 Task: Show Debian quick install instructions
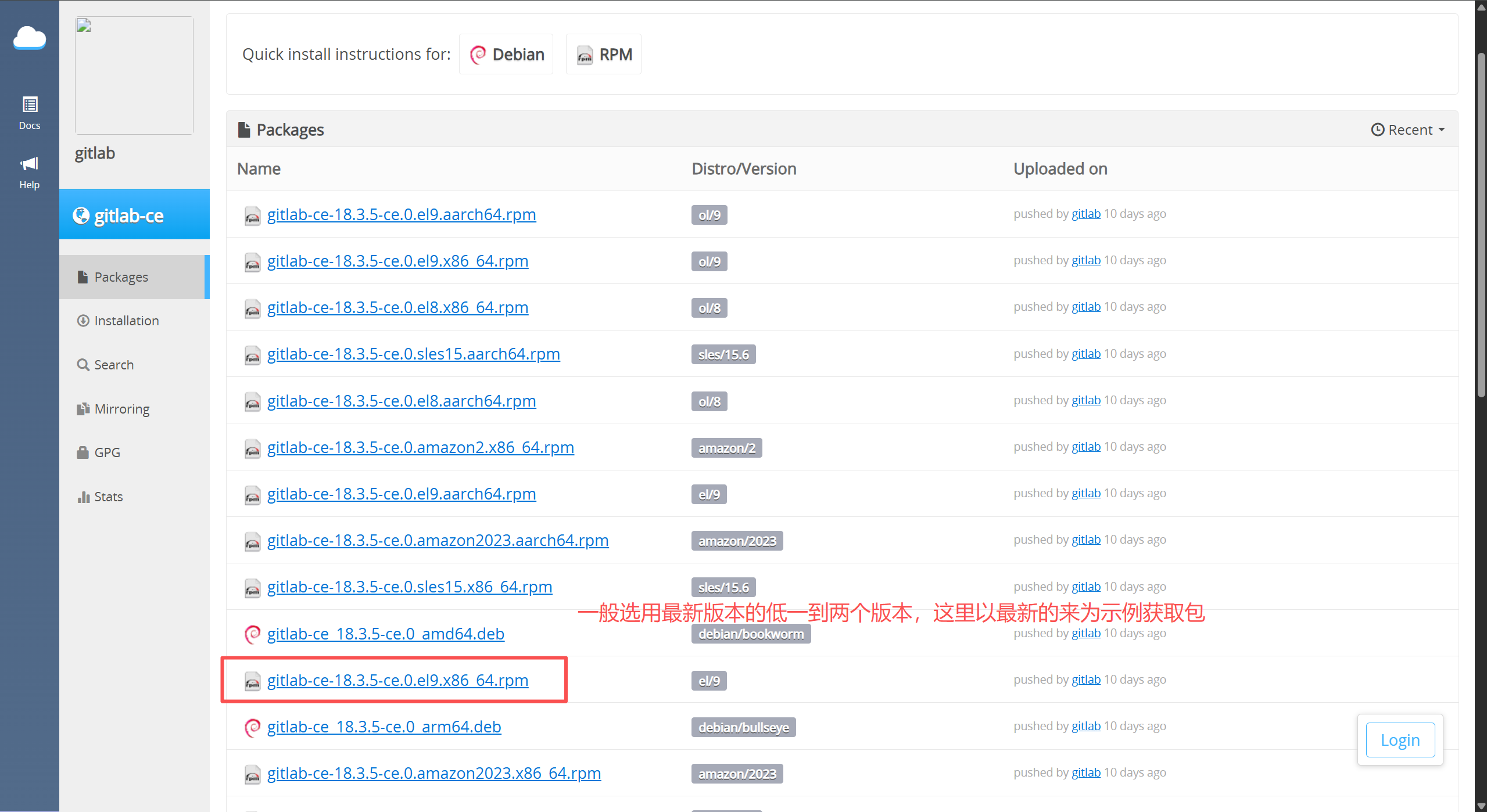tap(506, 54)
